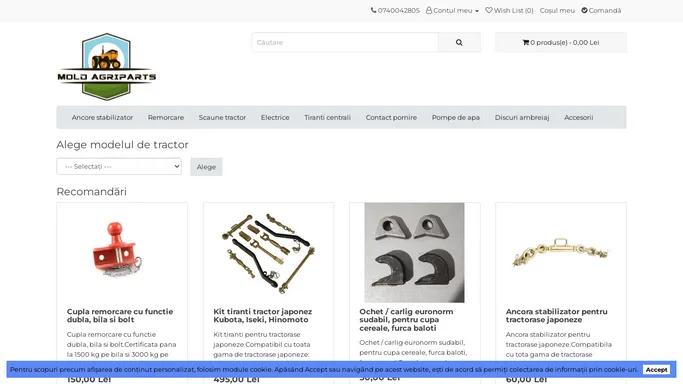
Task: Open Accesorii category
Action: tap(578, 118)
